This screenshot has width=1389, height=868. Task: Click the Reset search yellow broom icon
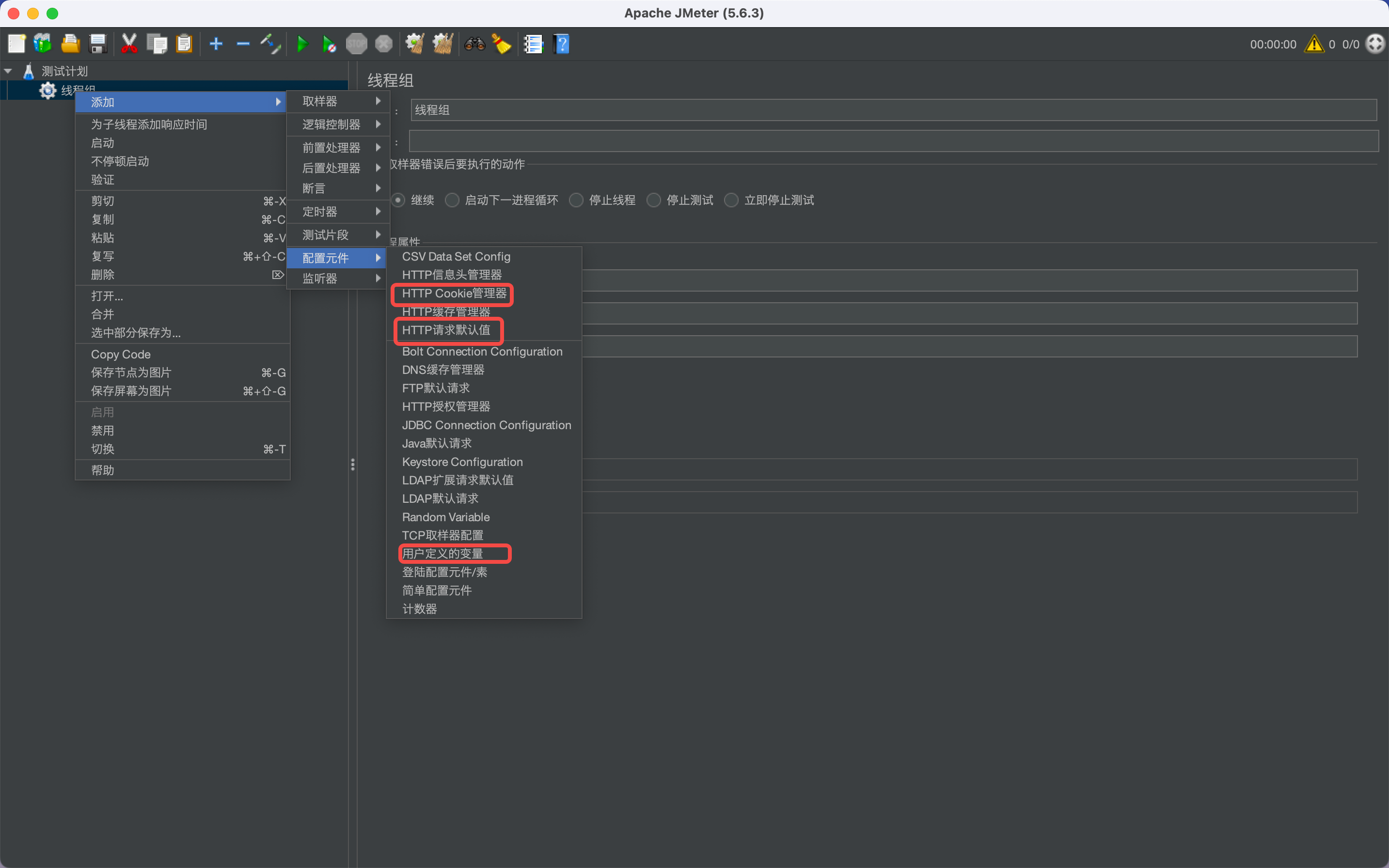point(502,44)
